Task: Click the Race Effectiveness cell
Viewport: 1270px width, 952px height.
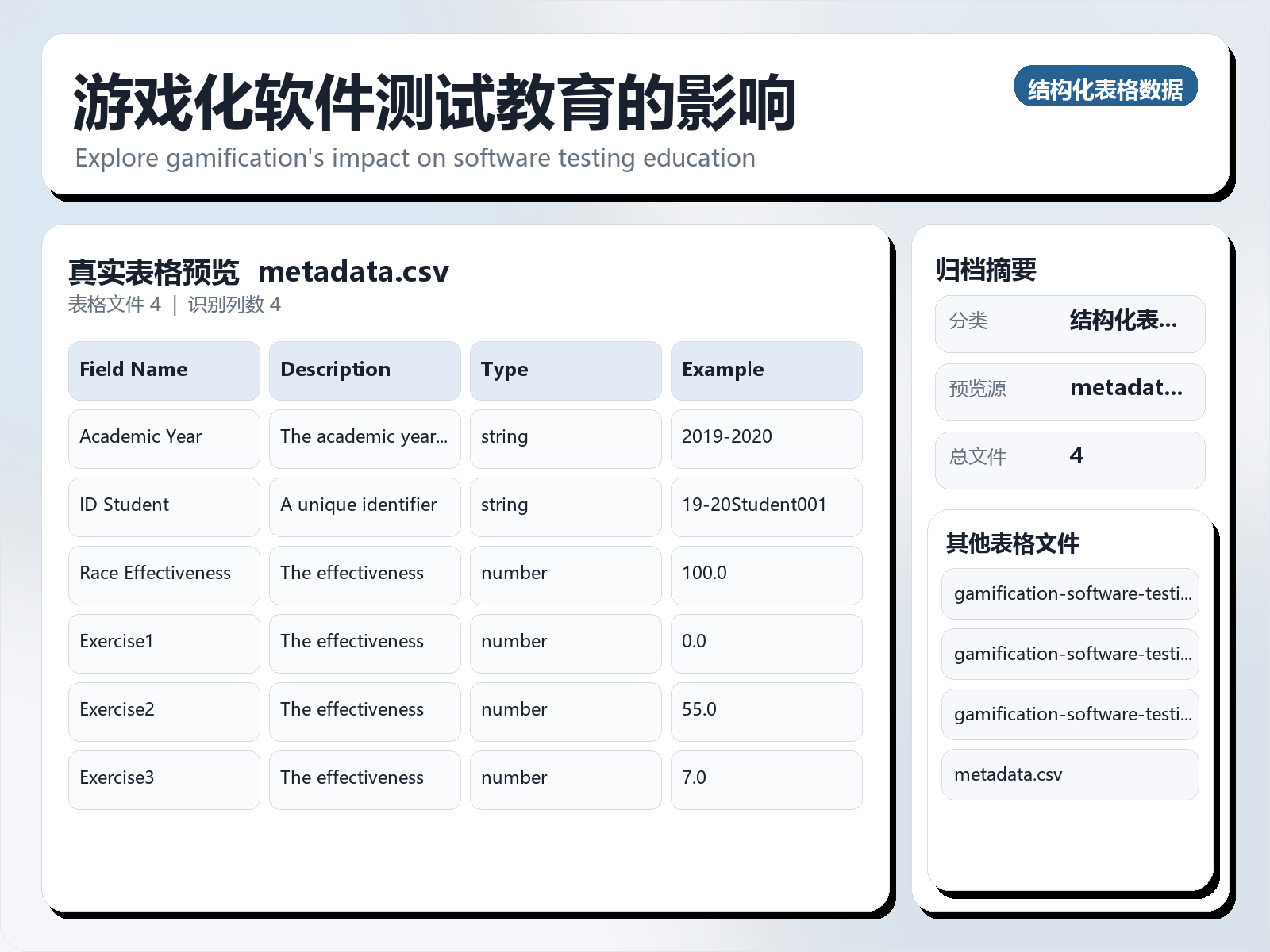Action: pos(155,574)
